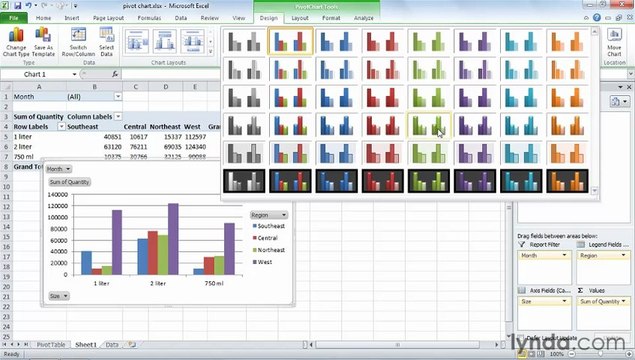Select purple chart style with black background

[475, 181]
